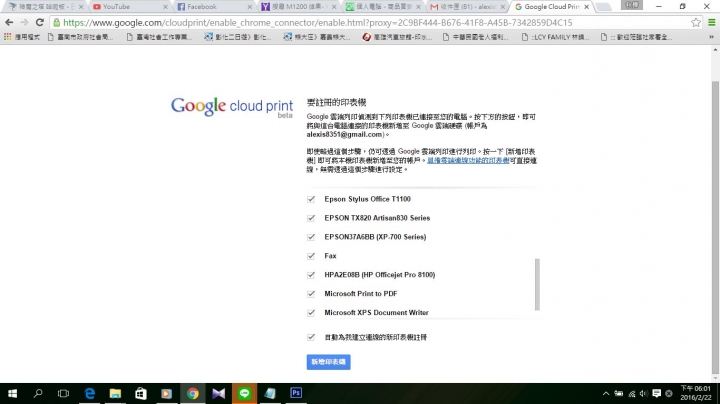Open taskbar search magnifier

38,393
